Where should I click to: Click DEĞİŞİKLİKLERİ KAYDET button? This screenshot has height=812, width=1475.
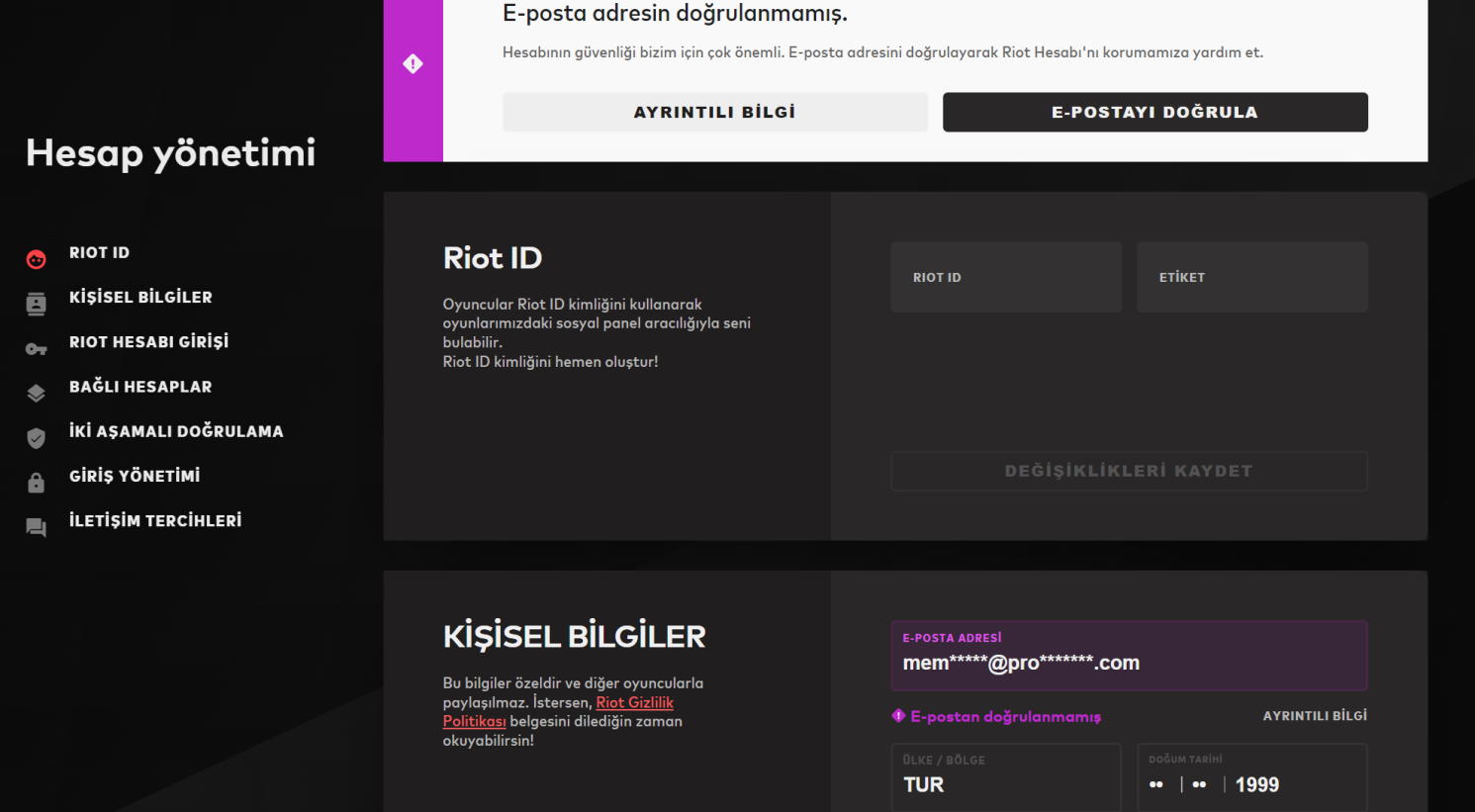coord(1129,471)
